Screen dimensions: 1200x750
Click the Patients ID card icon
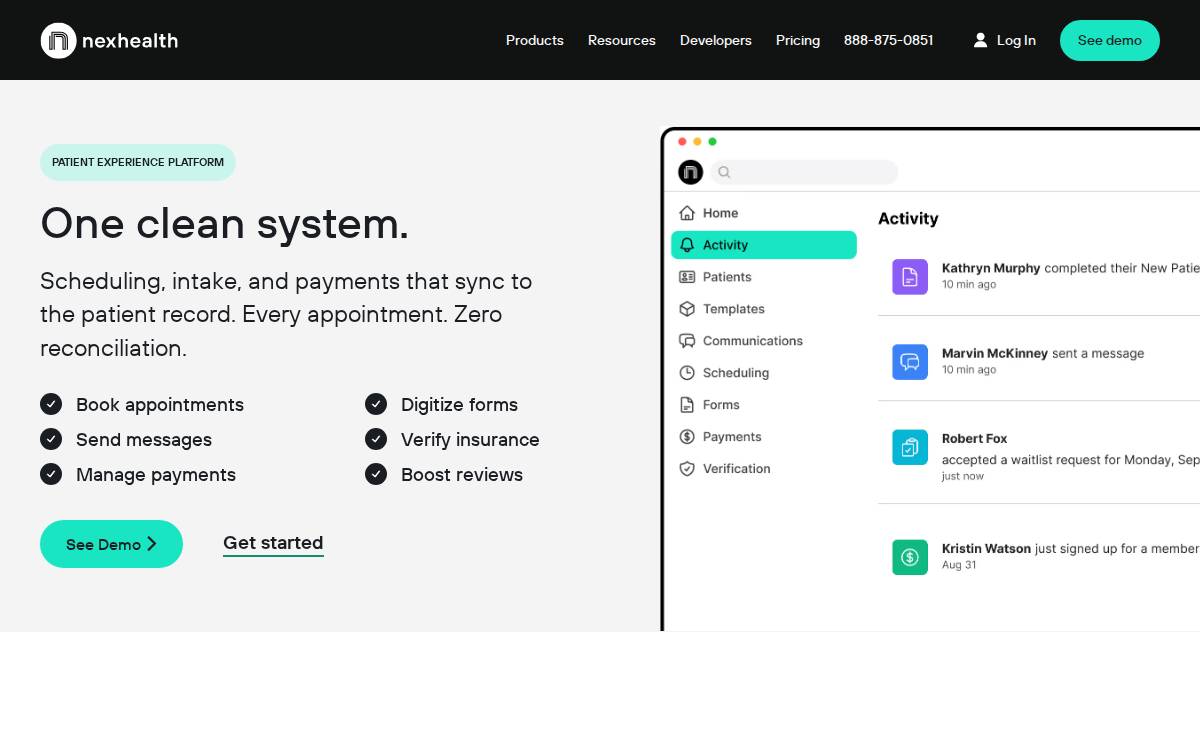[x=687, y=277]
